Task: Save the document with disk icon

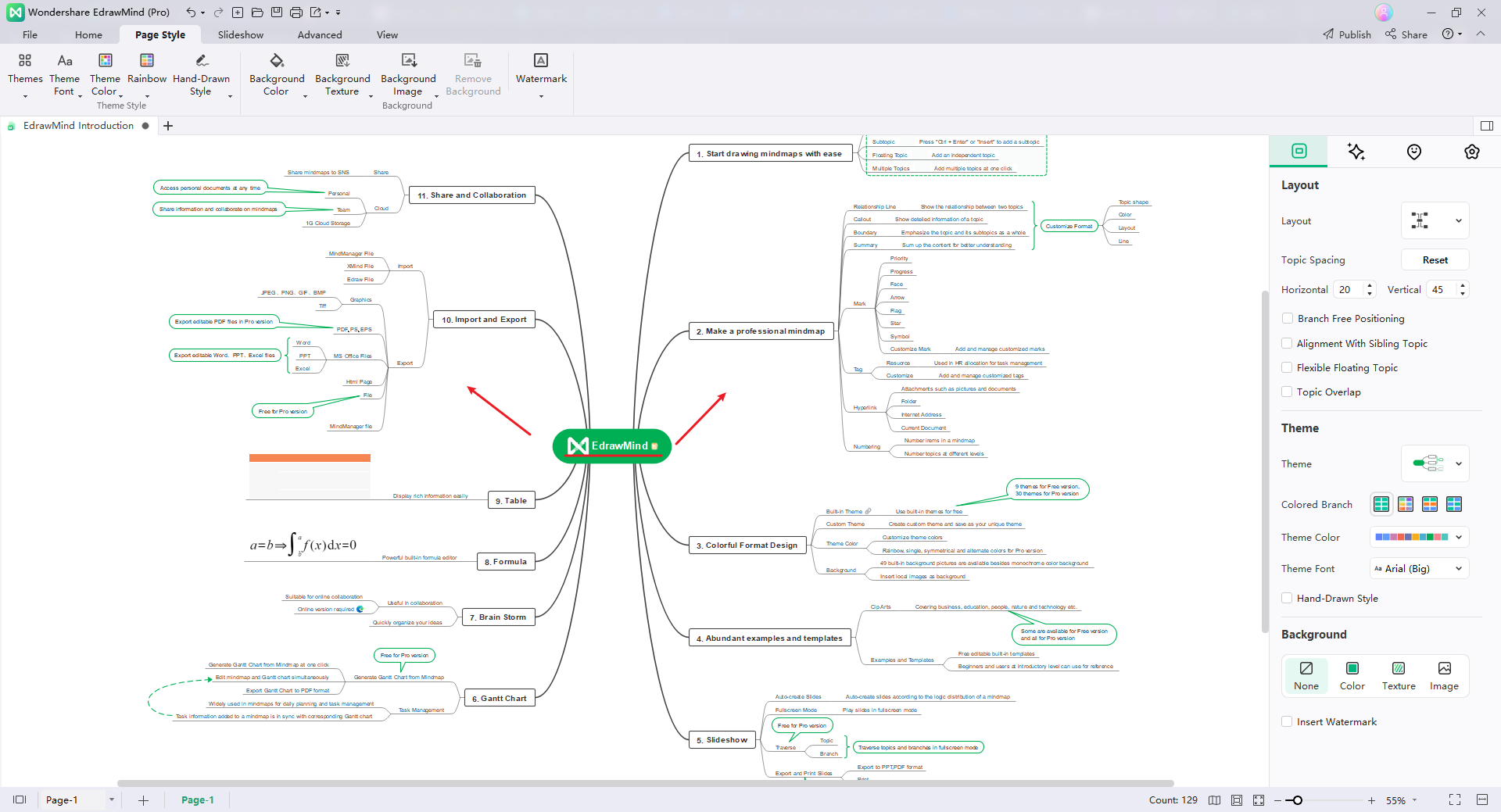Action: point(277,13)
